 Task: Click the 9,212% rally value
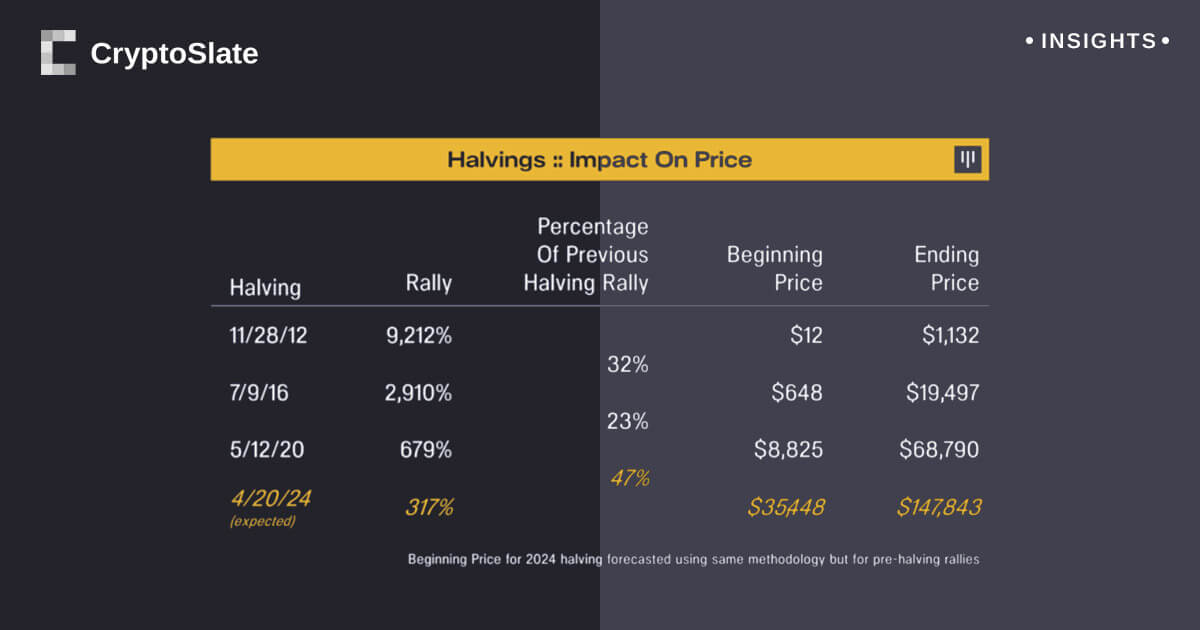[x=418, y=336]
